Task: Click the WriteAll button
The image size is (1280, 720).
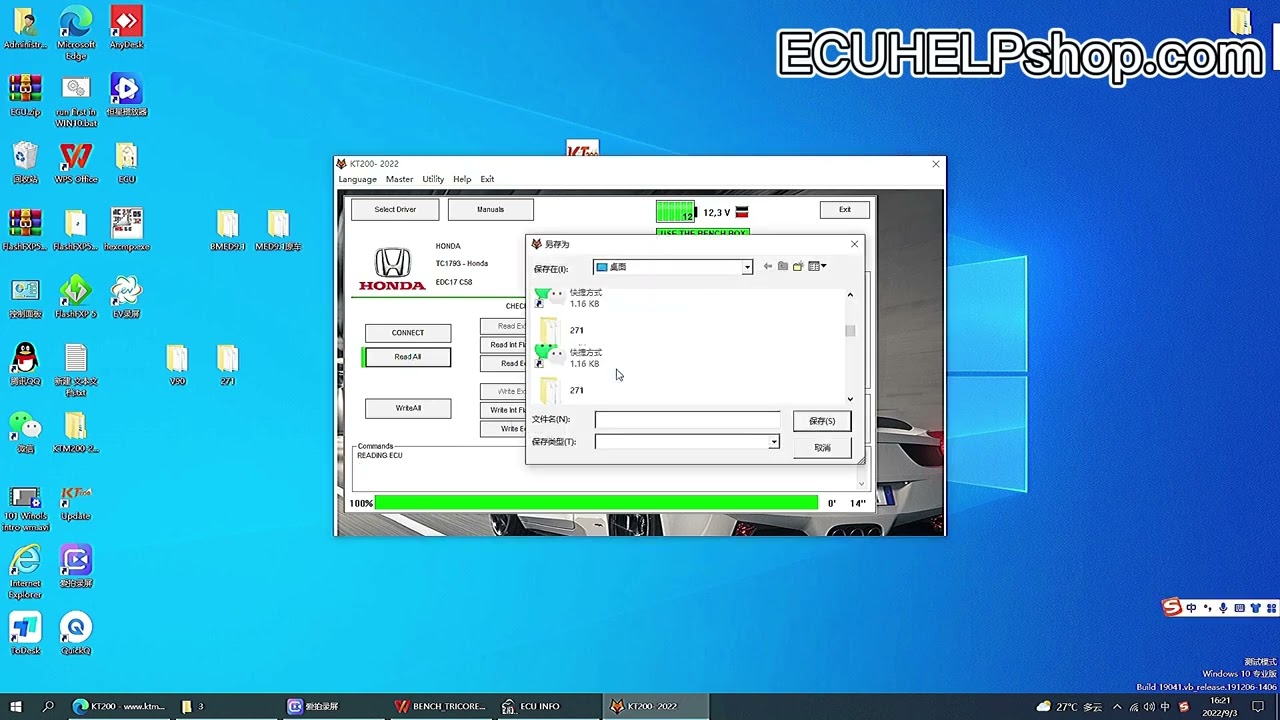Action: (x=408, y=408)
